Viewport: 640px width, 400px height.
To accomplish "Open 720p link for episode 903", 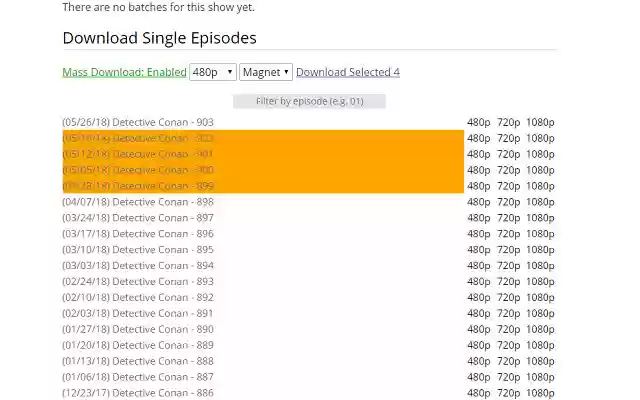I will (x=508, y=122).
